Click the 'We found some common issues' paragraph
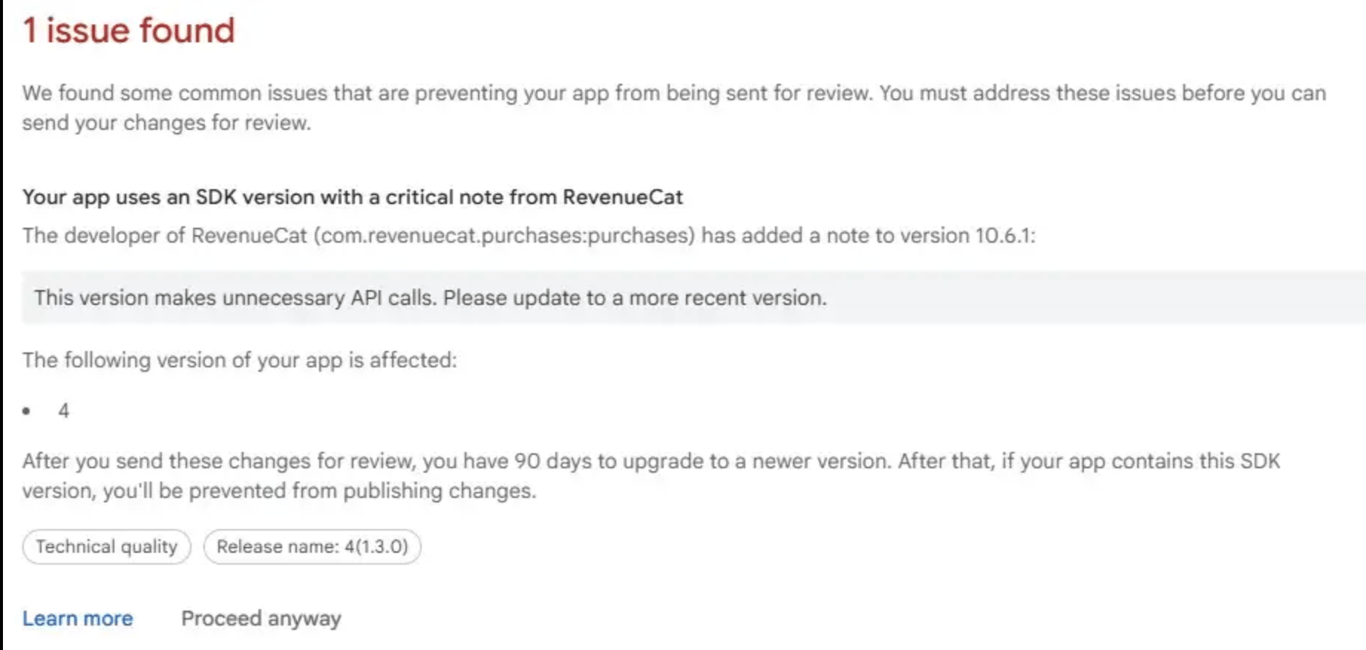Image resolution: width=1366 pixels, height=650 pixels. tap(674, 108)
